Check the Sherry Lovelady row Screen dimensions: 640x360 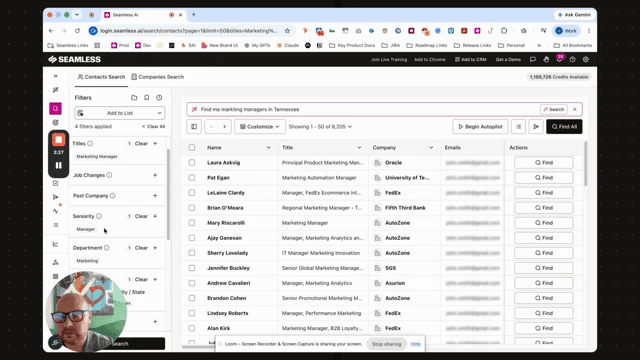[x=192, y=253]
